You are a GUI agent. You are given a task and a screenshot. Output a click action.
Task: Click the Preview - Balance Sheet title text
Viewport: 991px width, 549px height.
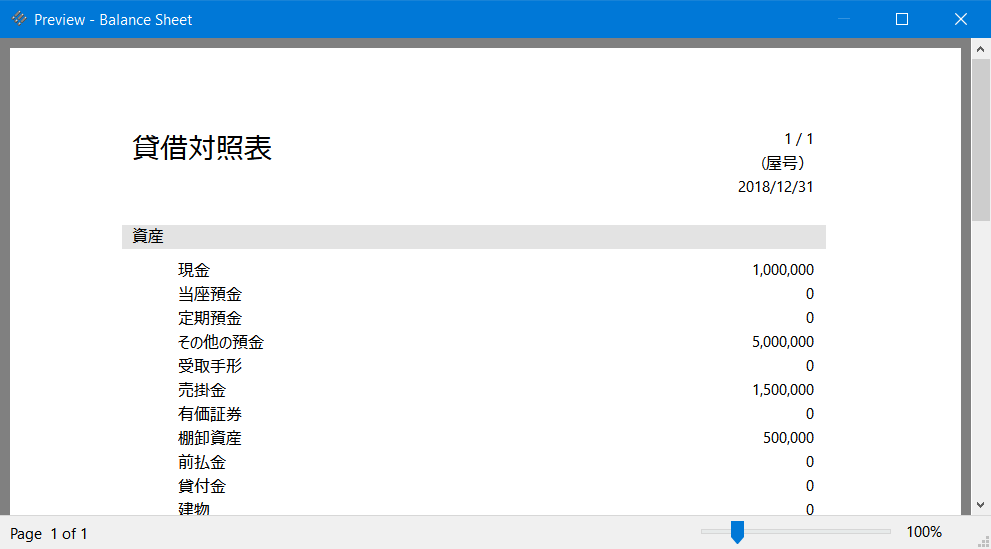tap(113, 20)
